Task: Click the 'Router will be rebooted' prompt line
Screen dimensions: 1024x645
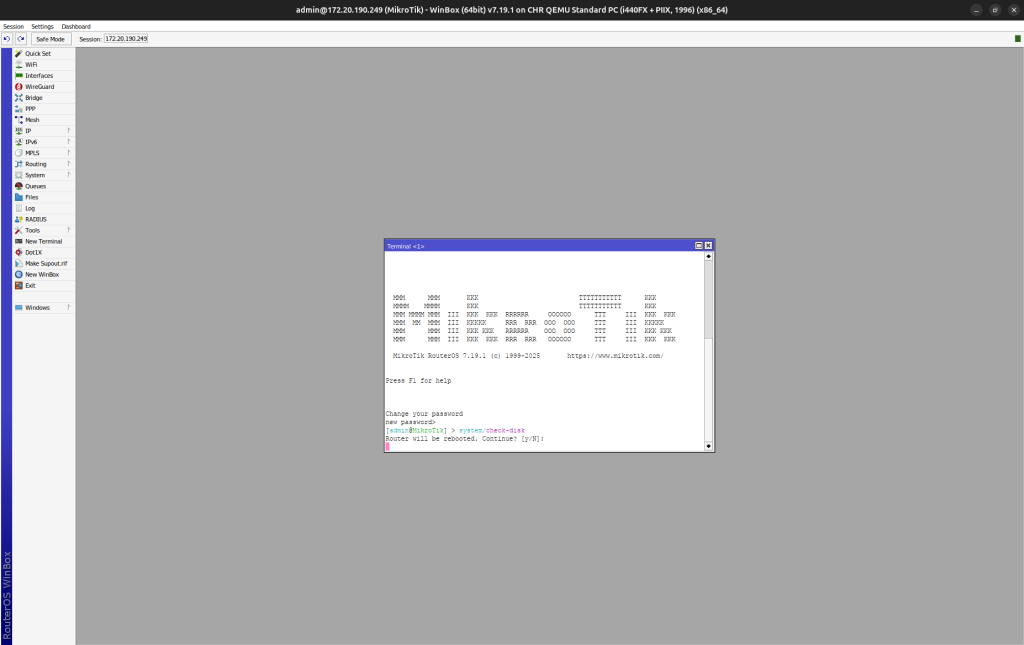Action: (465, 439)
